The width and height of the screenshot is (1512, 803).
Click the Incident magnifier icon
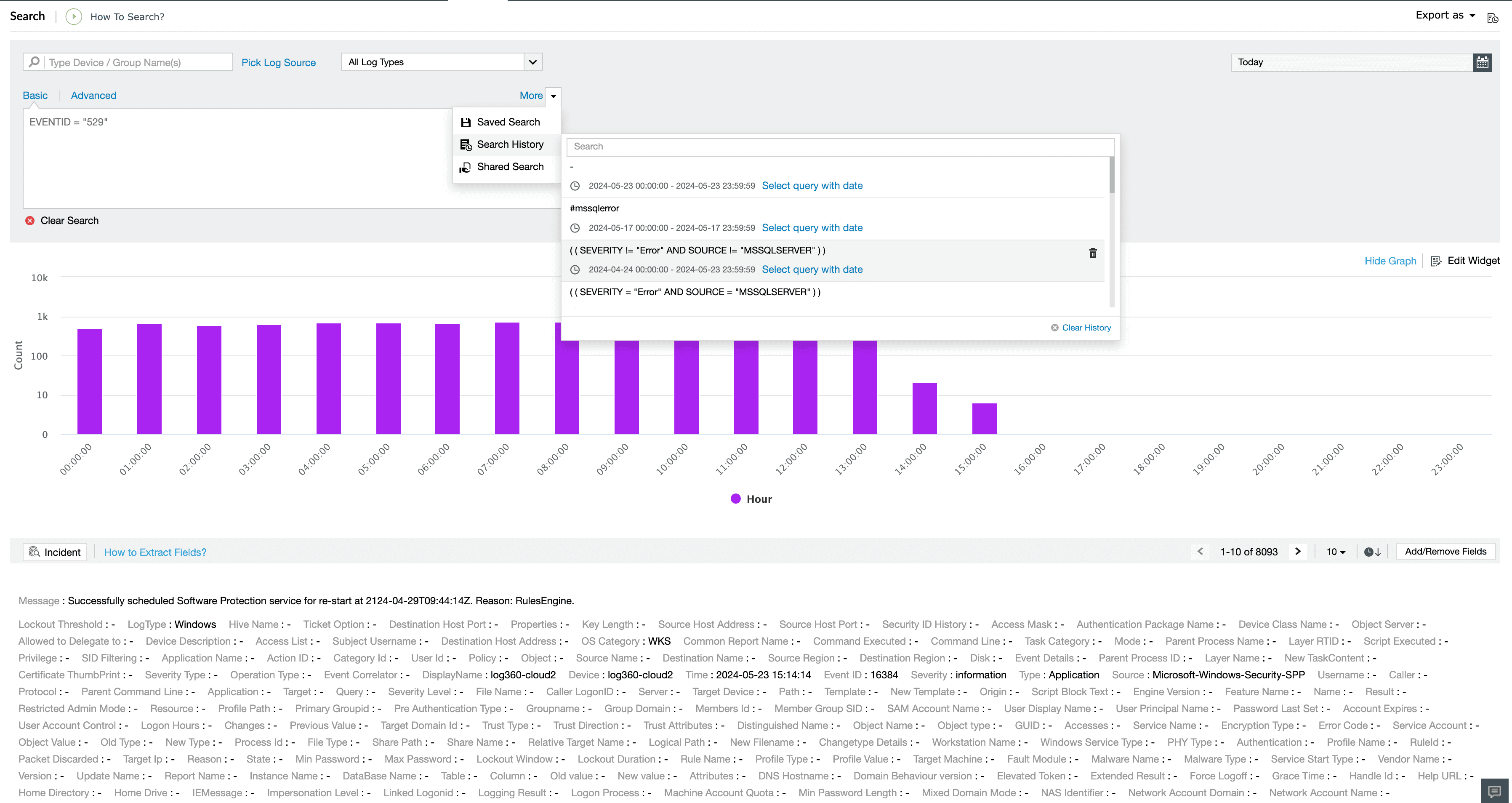(x=34, y=552)
